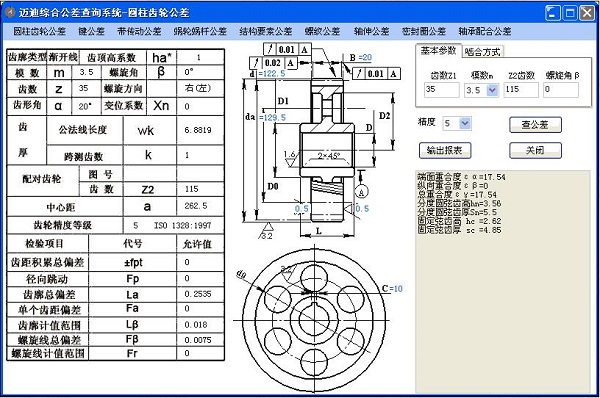600x398 pixels.
Task: Click the 齿廓总偏差 value 0.2535
Action: pos(198,294)
